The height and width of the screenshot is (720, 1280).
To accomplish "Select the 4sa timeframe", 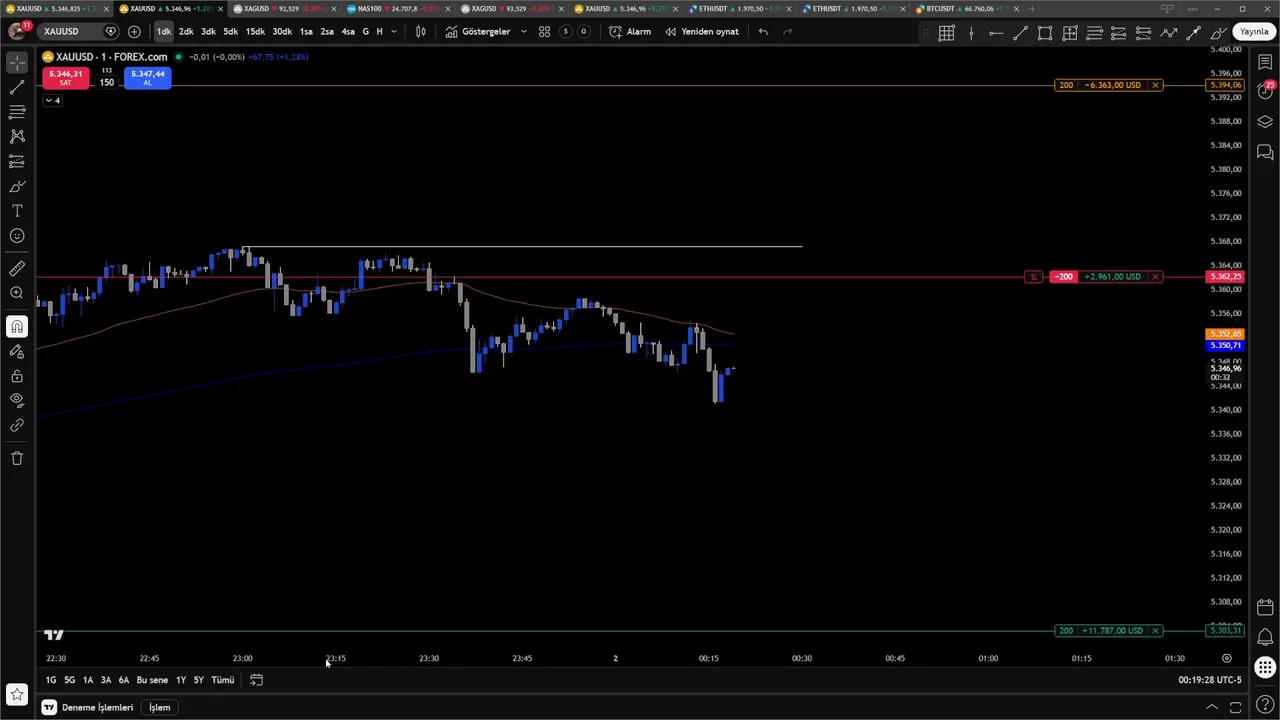I will click(348, 31).
